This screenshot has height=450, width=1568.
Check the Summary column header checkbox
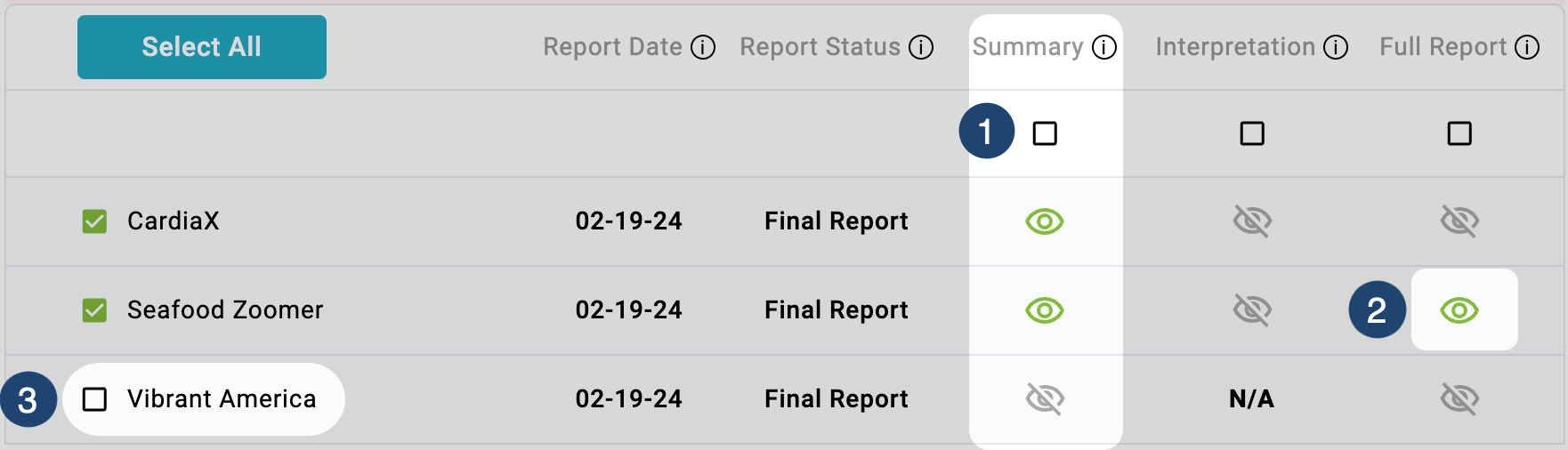coord(1045,133)
